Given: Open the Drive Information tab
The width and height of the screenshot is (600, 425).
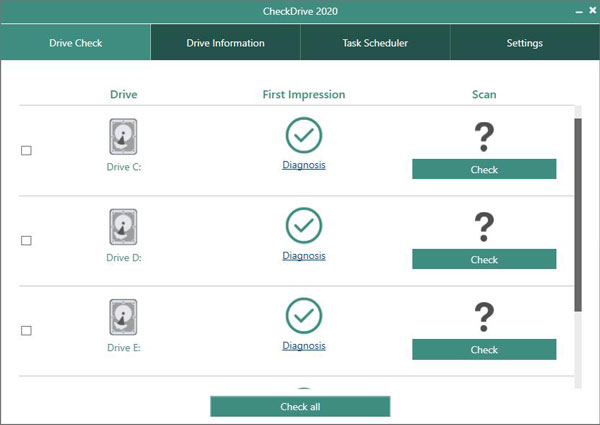Looking at the screenshot, I should (x=225, y=42).
